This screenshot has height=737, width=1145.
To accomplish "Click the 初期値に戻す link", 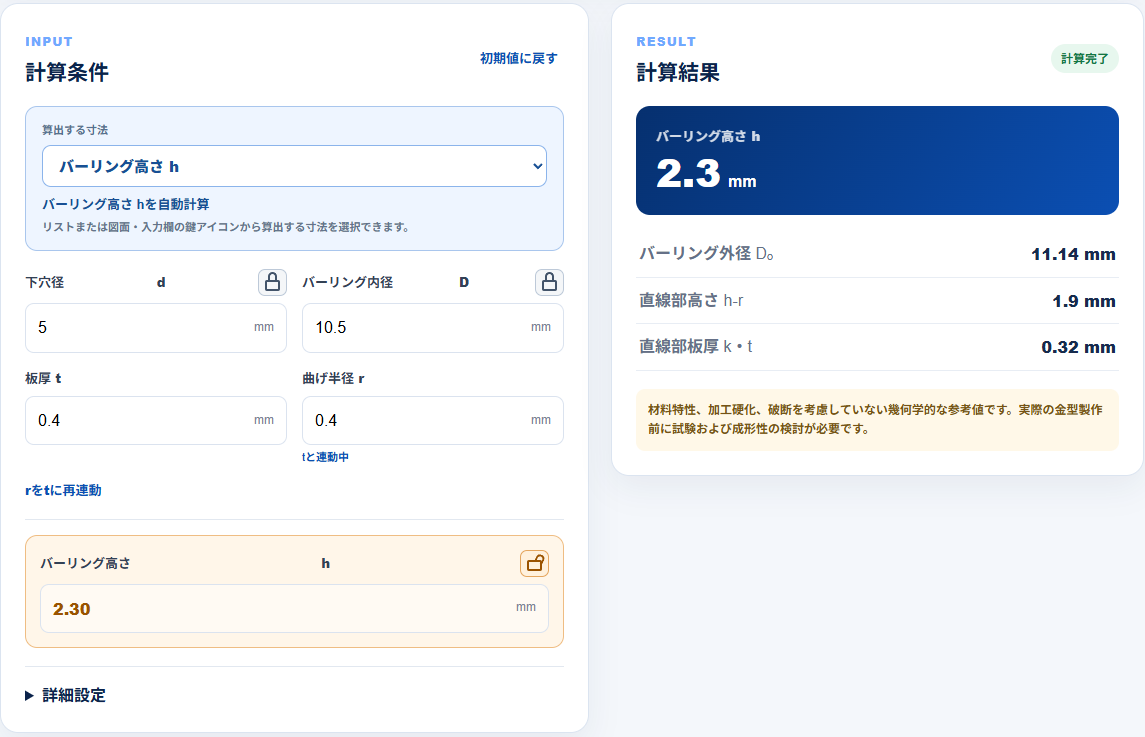I will pos(518,58).
